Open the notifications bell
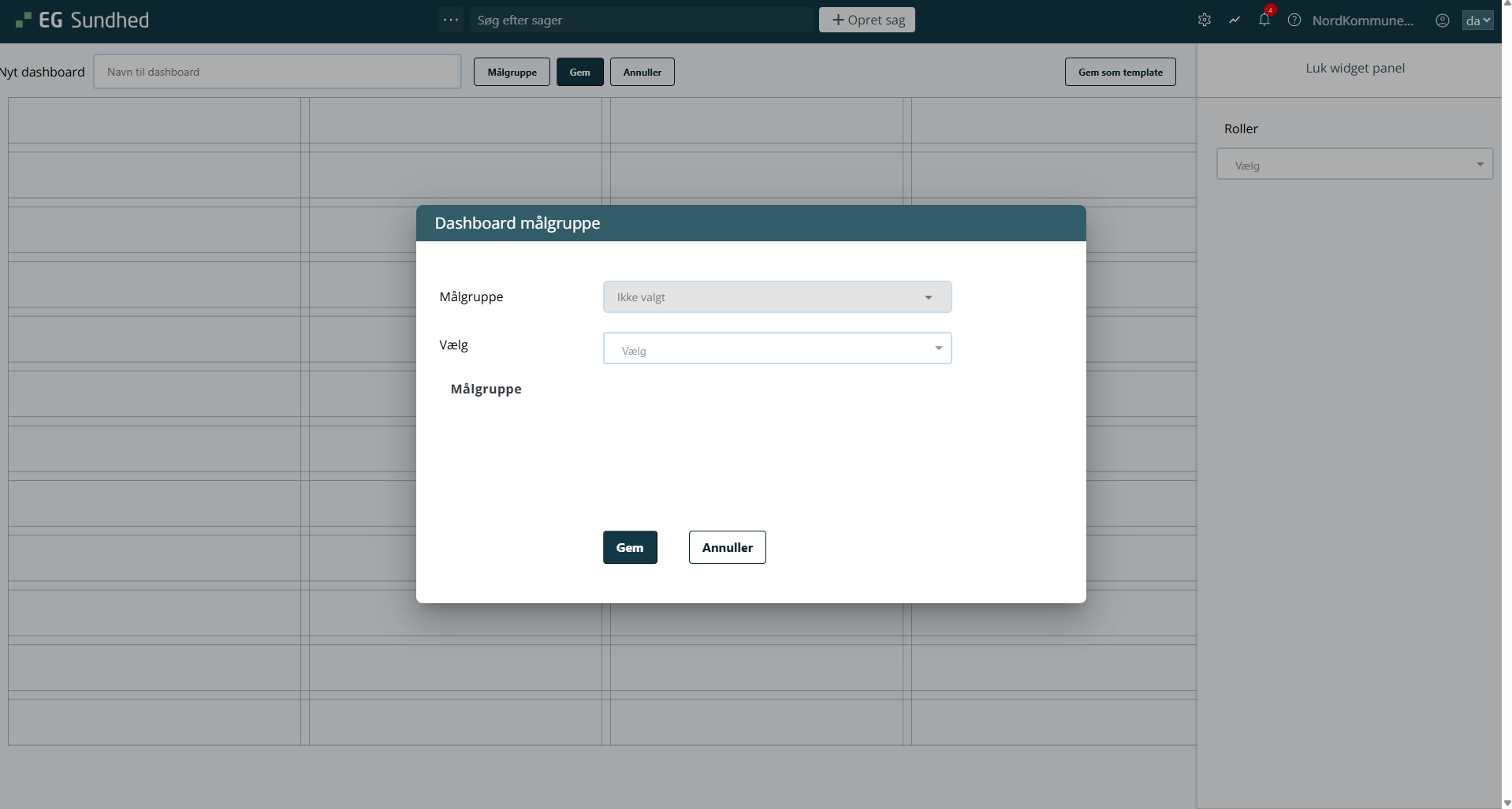This screenshot has height=809, width=1512. [1264, 21]
